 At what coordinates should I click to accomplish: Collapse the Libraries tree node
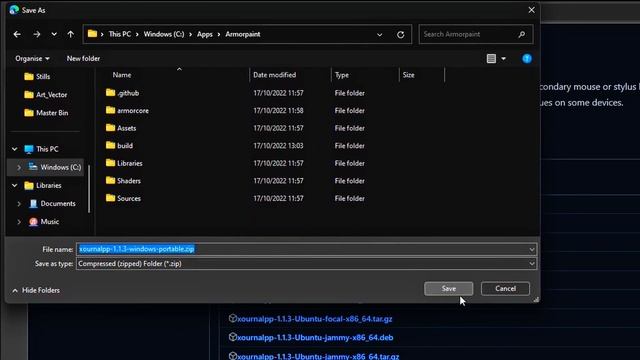point(15,186)
